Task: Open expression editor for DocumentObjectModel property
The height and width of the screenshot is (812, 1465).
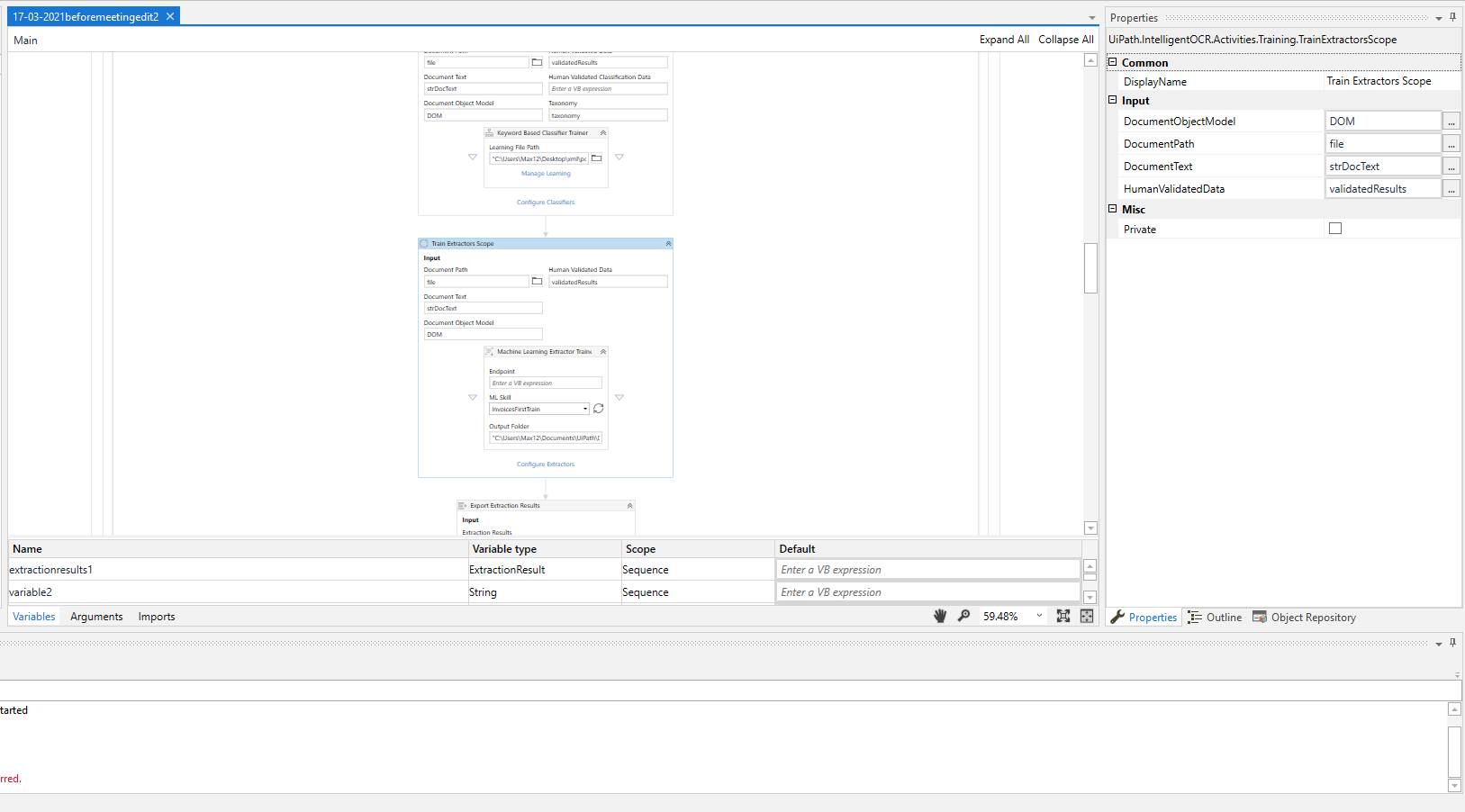Action: [x=1451, y=121]
